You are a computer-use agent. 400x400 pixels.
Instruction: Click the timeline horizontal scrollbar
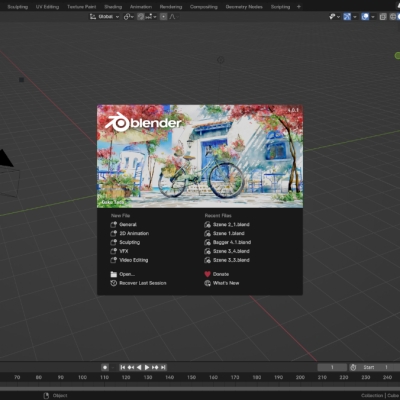pyautogui.click(x=200, y=389)
